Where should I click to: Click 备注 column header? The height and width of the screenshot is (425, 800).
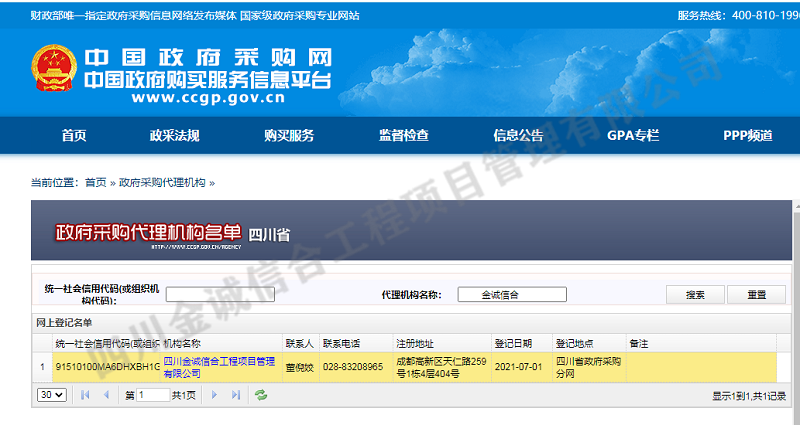[701, 344]
